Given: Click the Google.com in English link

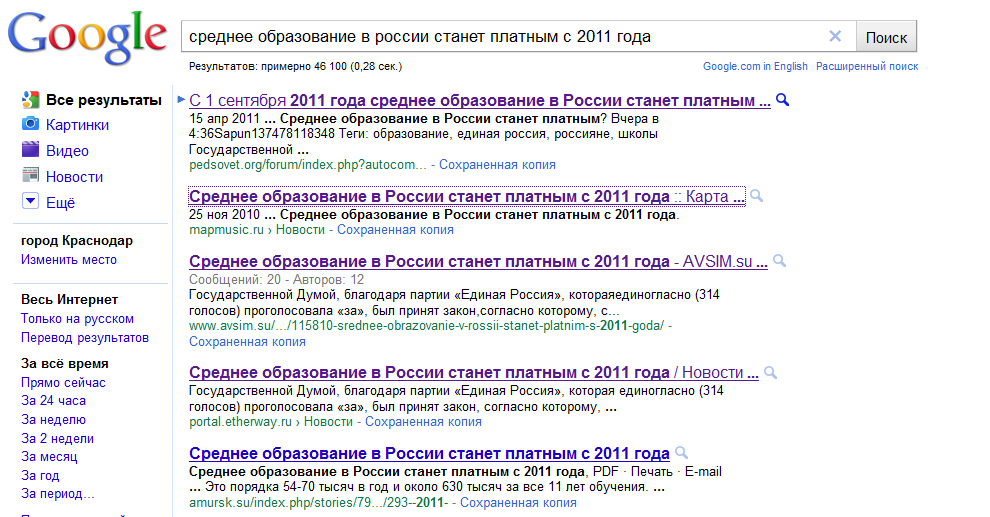Looking at the screenshot, I should (x=755, y=67).
